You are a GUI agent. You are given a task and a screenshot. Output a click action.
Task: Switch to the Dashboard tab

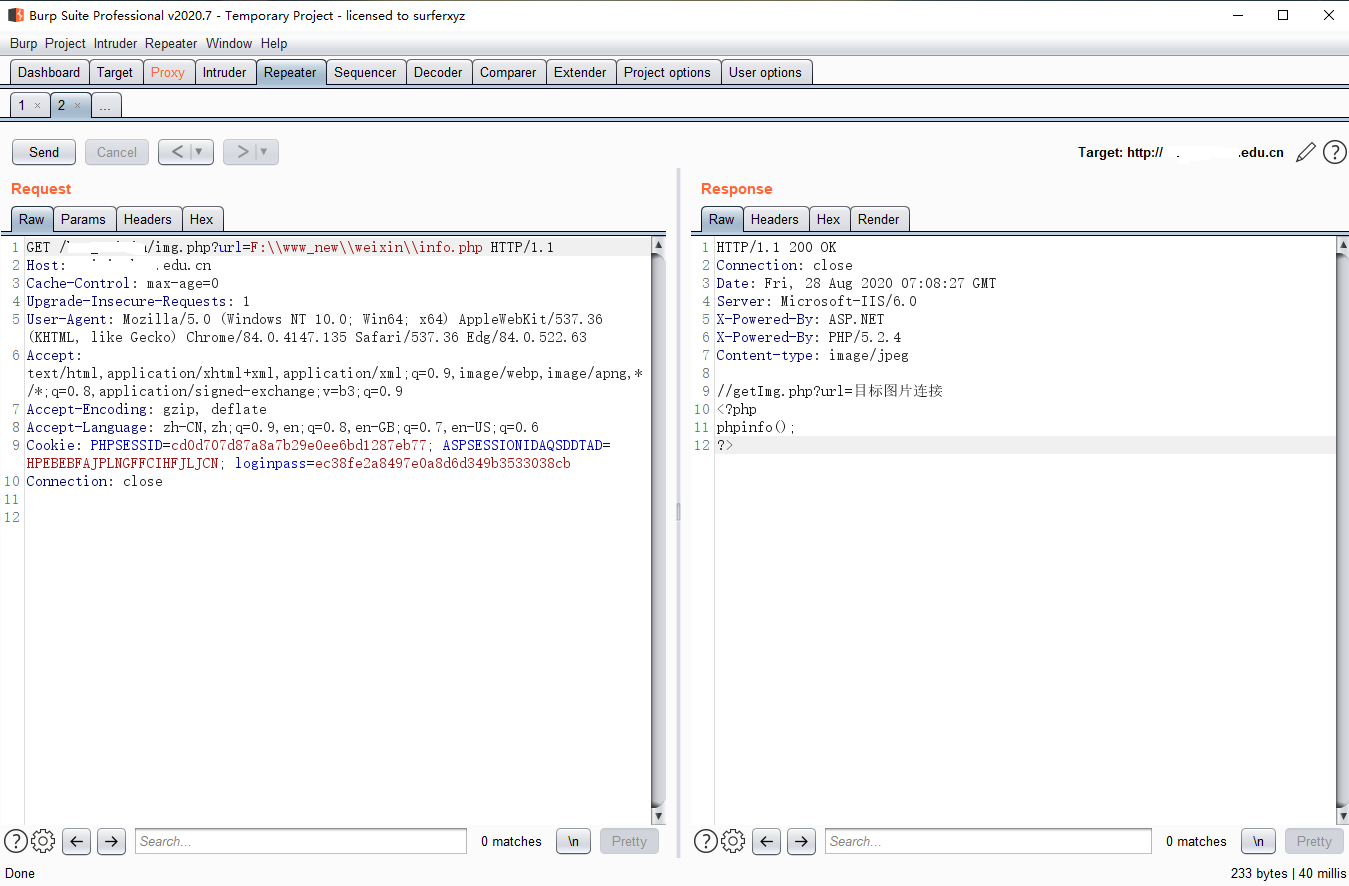click(x=49, y=72)
